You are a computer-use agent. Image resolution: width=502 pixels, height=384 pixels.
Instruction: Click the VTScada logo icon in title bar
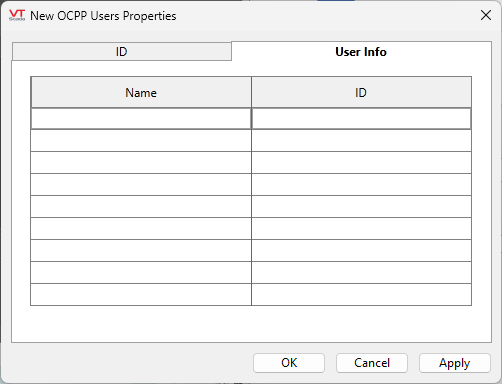click(x=17, y=15)
